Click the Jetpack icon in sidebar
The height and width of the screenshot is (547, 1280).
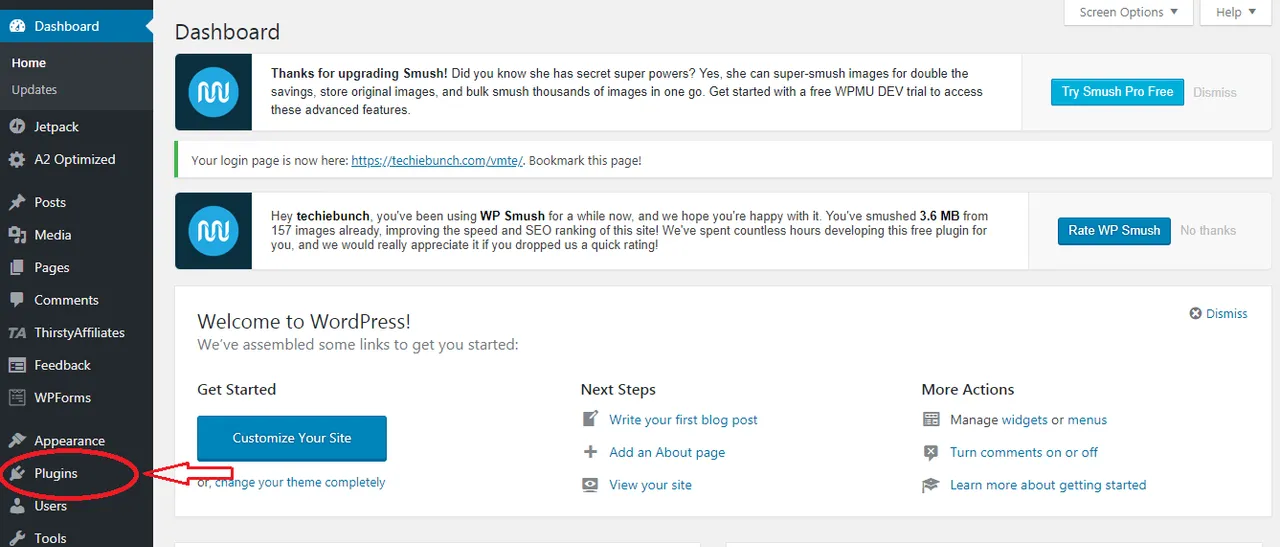pos(16,127)
